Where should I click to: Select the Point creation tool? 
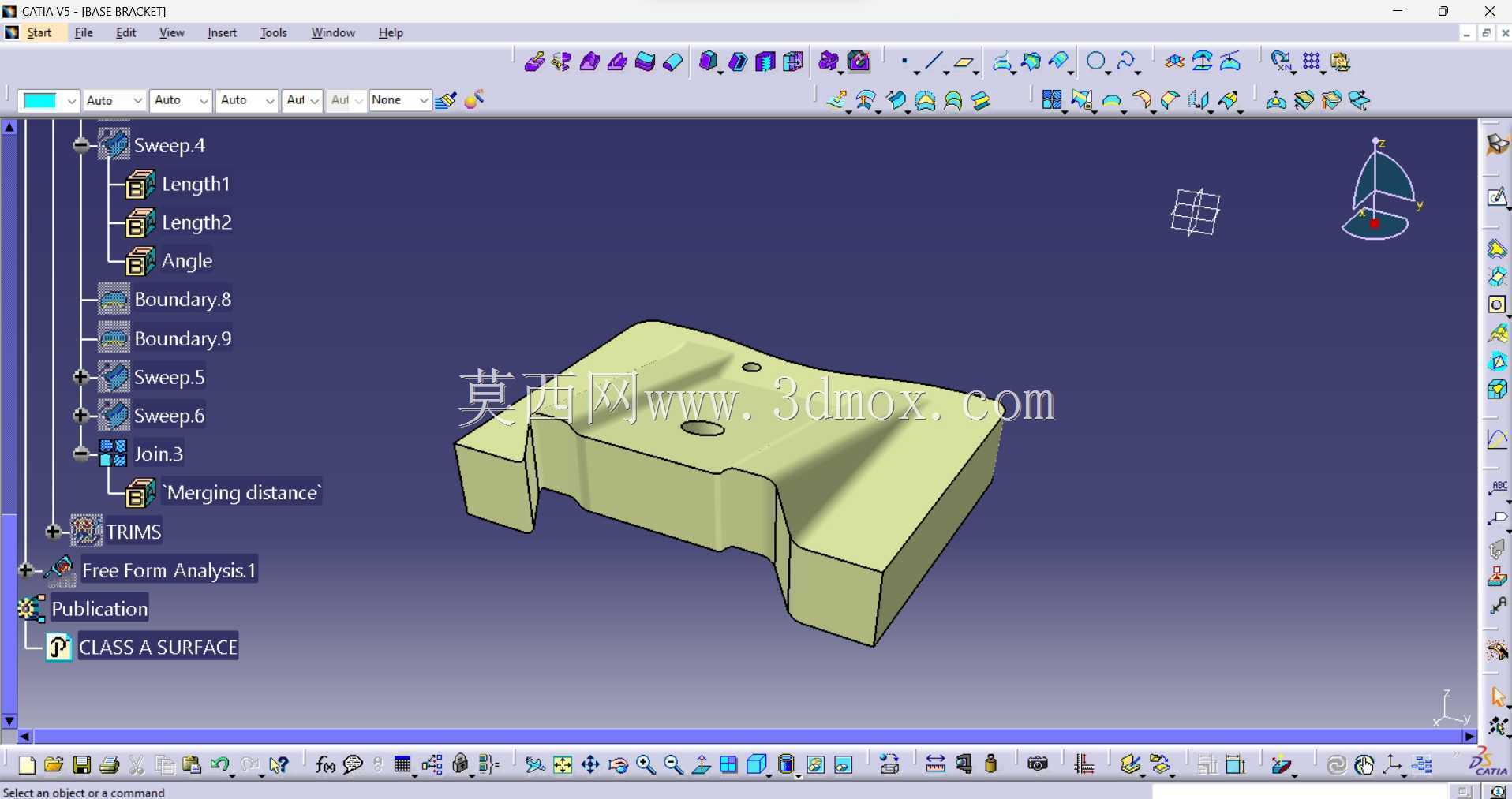pos(905,62)
